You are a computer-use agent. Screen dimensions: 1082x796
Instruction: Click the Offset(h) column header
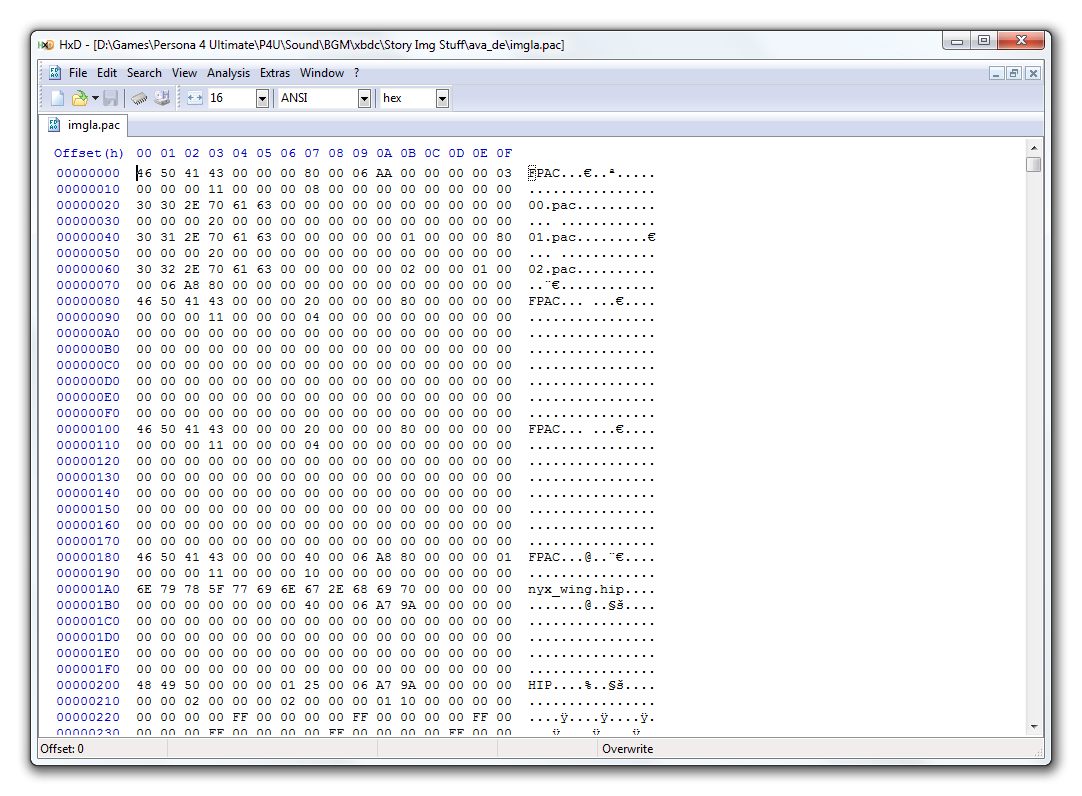(x=88, y=153)
